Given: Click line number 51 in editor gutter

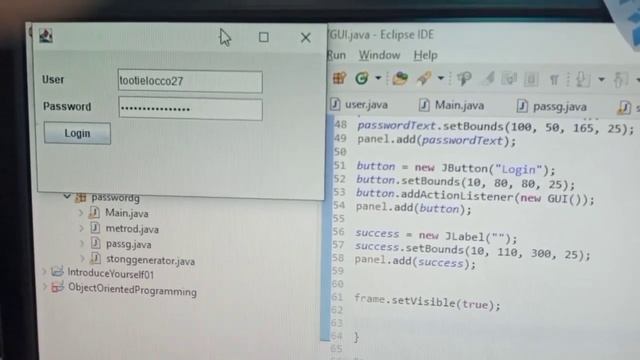Looking at the screenshot, I should pyautogui.click(x=340, y=165).
